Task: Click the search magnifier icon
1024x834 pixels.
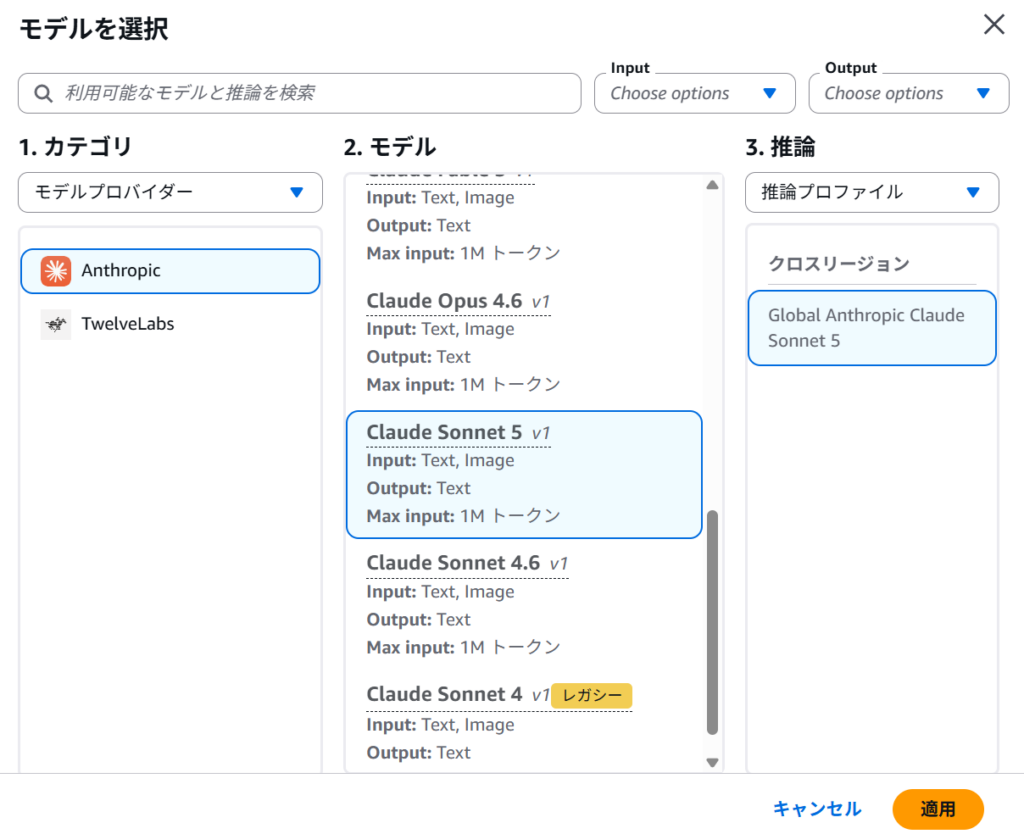Action: 43,93
